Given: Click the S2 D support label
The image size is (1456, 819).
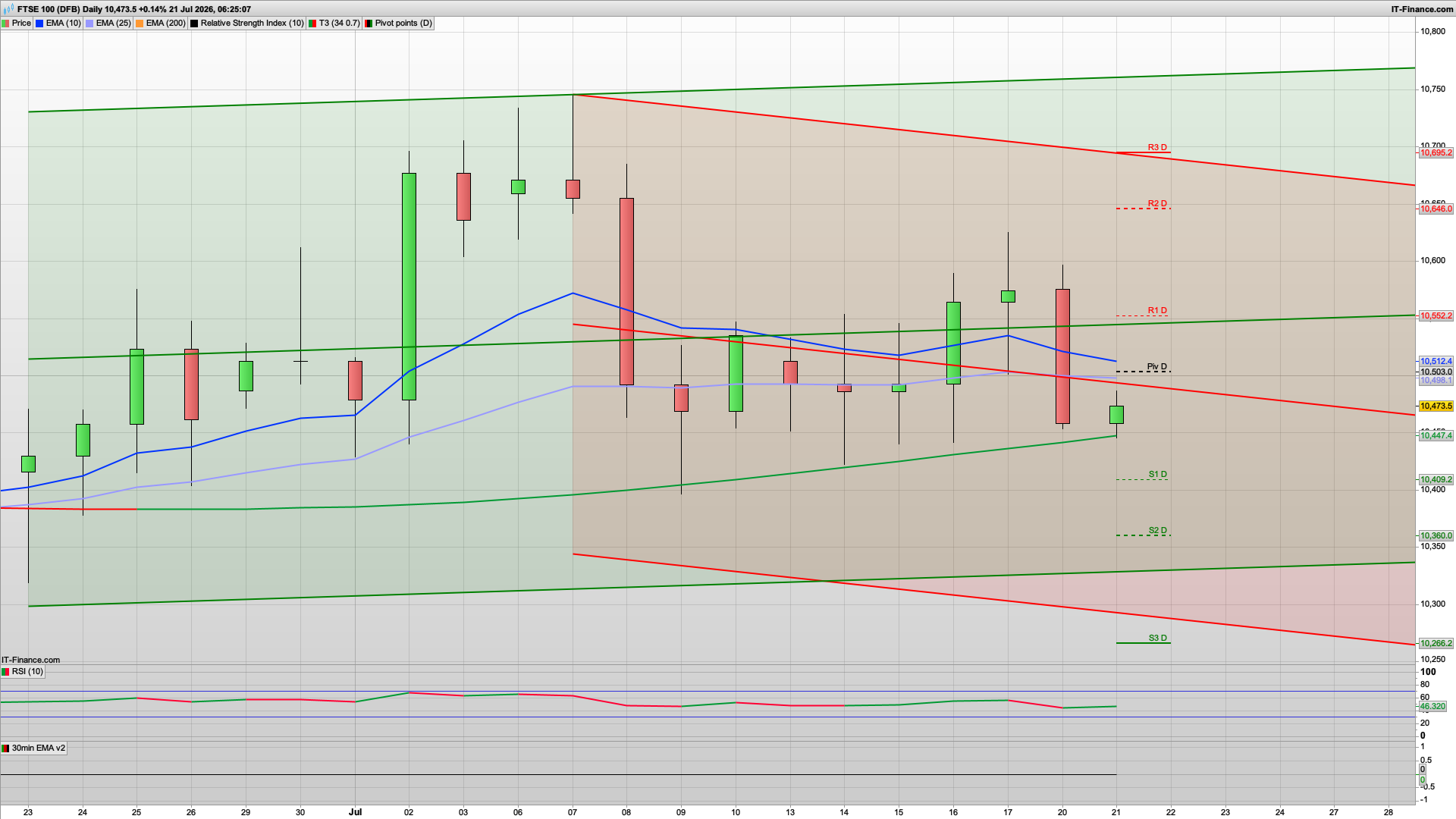Looking at the screenshot, I should [1158, 530].
